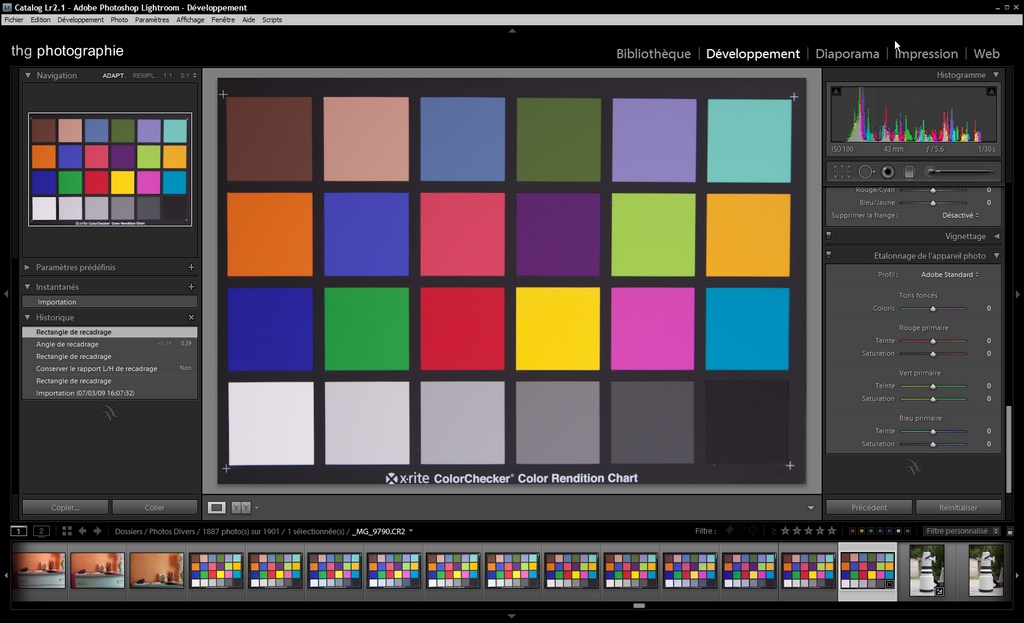Switch to the Bibliothèque module
Viewport: 1024px width, 623px height.
[x=653, y=54]
